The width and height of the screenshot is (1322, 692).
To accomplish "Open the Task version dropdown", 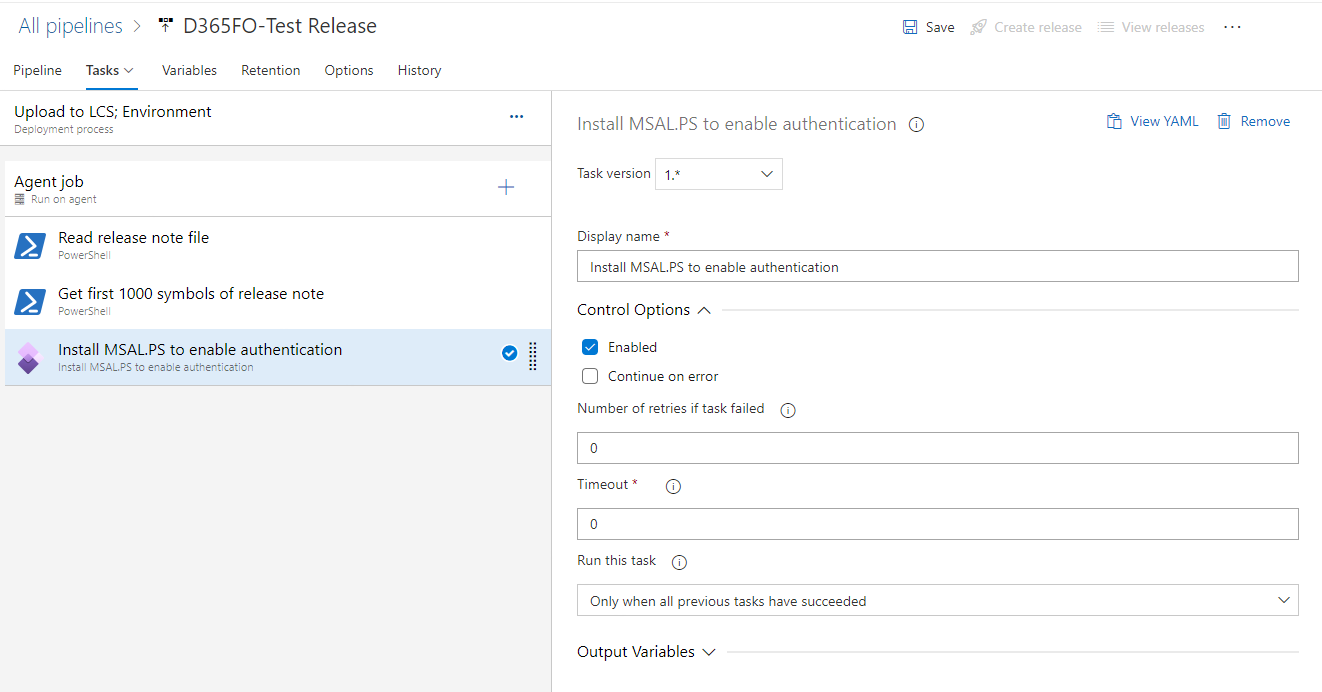I will [x=718, y=173].
